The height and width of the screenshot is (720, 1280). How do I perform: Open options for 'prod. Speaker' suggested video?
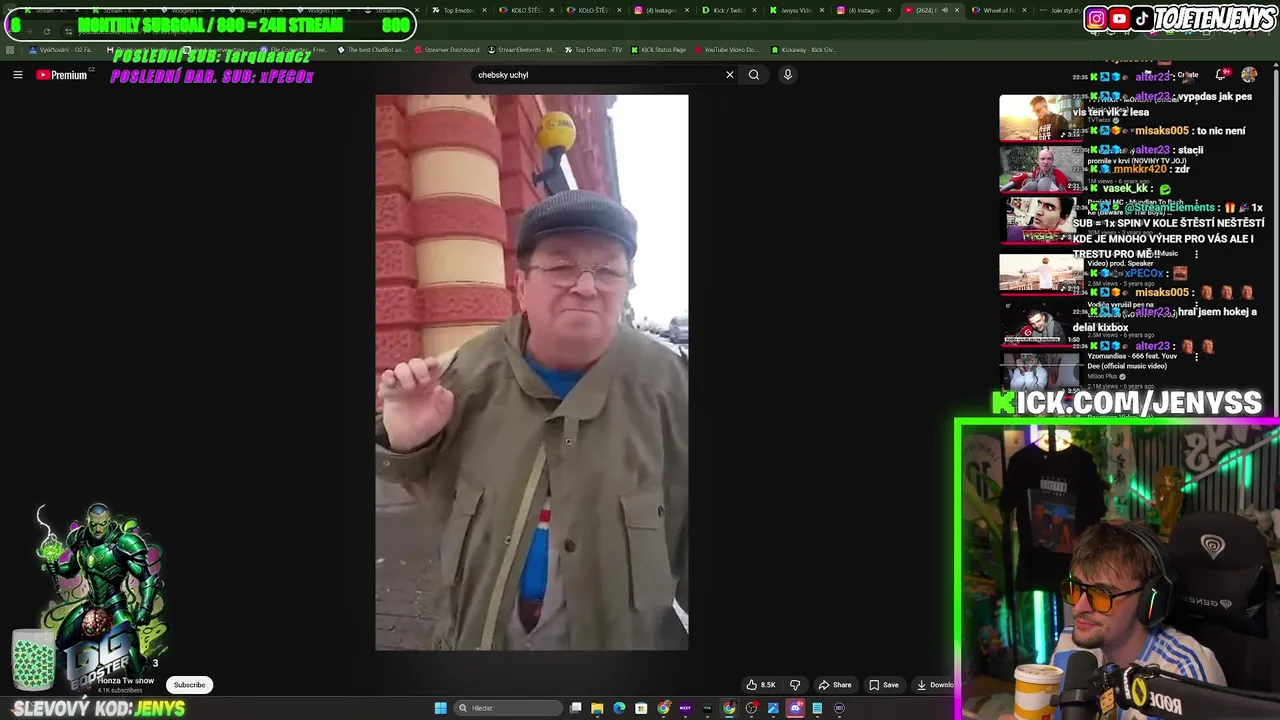[x=1196, y=254]
